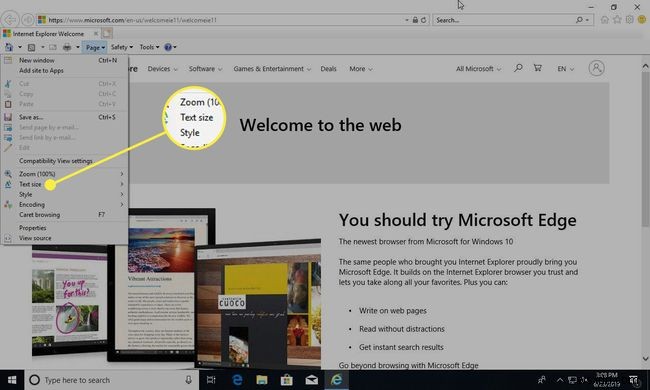The width and height of the screenshot is (650, 390).
Task: Click the Print icon in the command bar
Action: coord(67,47)
